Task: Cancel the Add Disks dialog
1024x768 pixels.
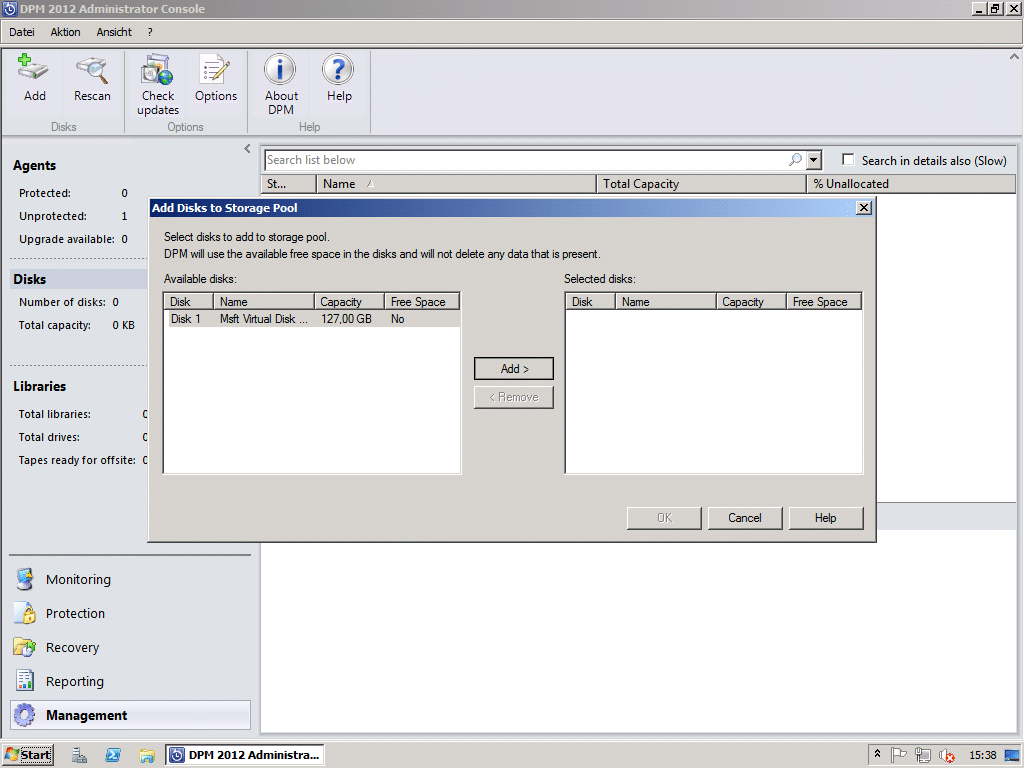Action: coord(745,518)
